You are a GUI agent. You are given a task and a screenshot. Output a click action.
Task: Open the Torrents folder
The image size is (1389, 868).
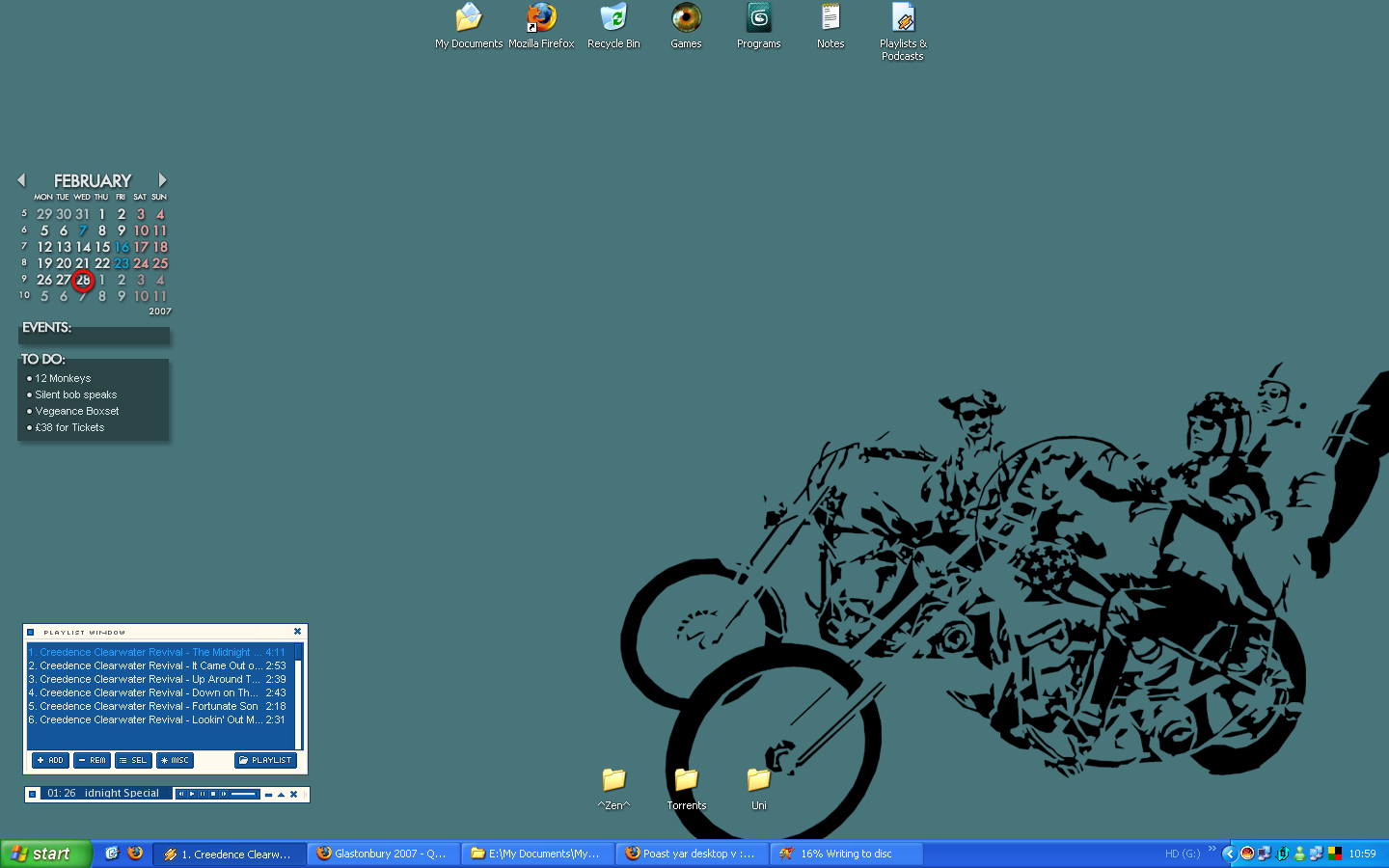click(x=687, y=789)
